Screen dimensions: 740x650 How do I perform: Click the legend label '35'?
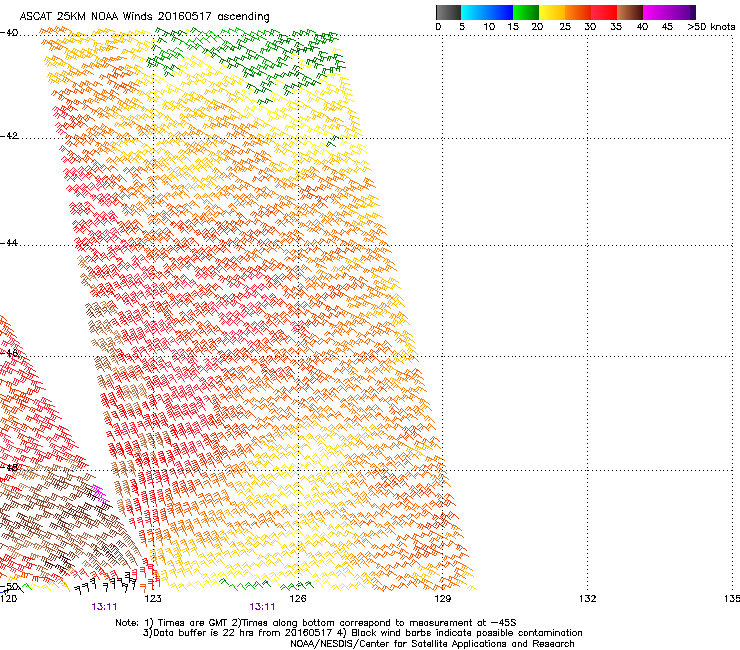pos(616,26)
